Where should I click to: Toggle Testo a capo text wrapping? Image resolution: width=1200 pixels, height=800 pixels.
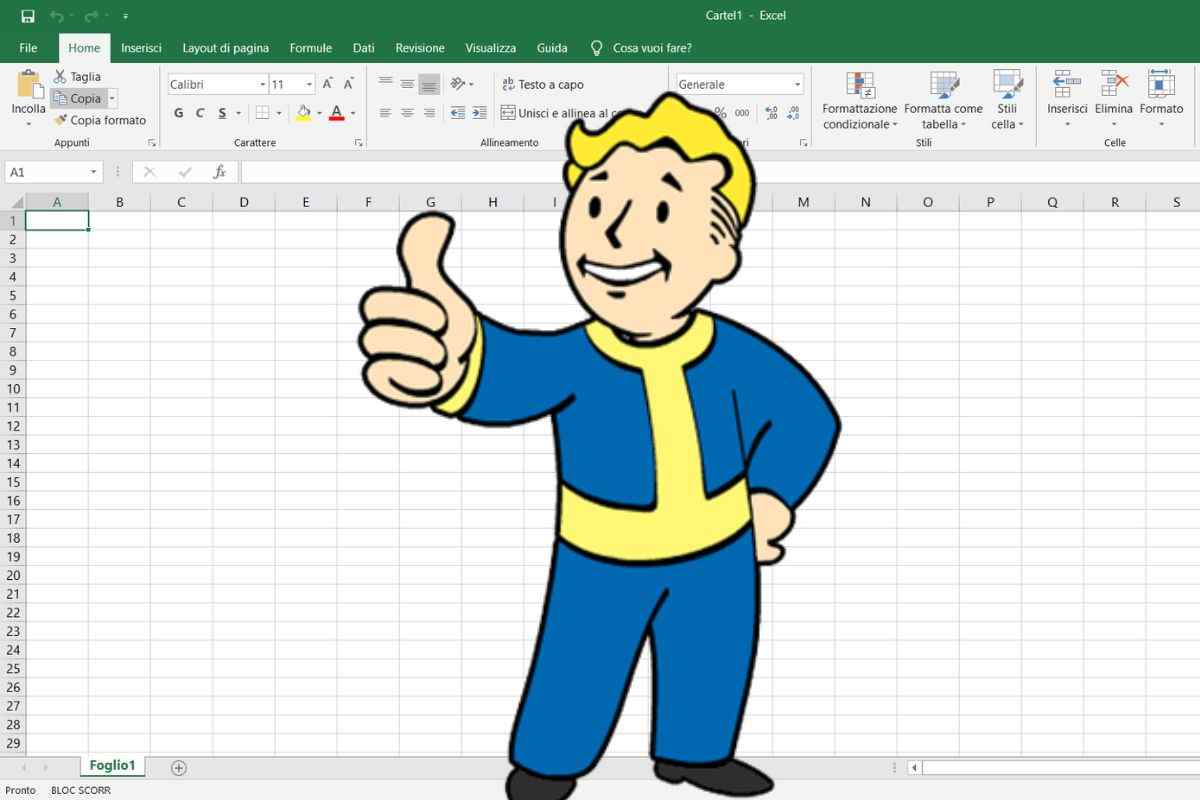pos(543,85)
